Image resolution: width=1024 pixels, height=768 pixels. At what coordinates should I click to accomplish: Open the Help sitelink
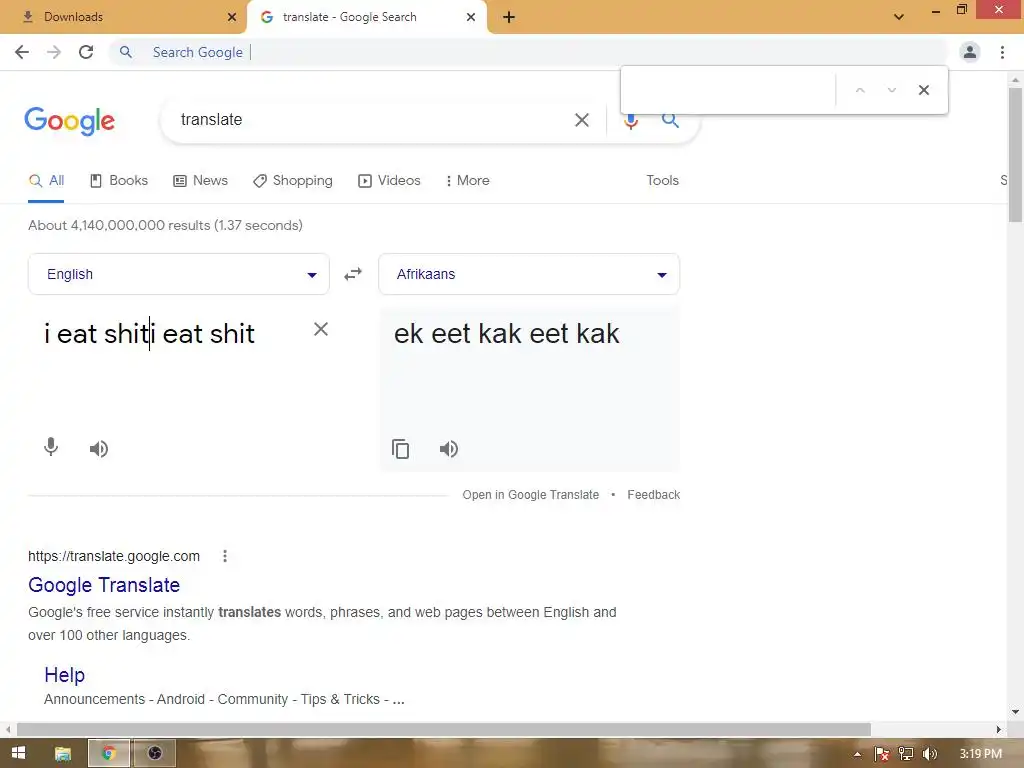pyautogui.click(x=65, y=675)
